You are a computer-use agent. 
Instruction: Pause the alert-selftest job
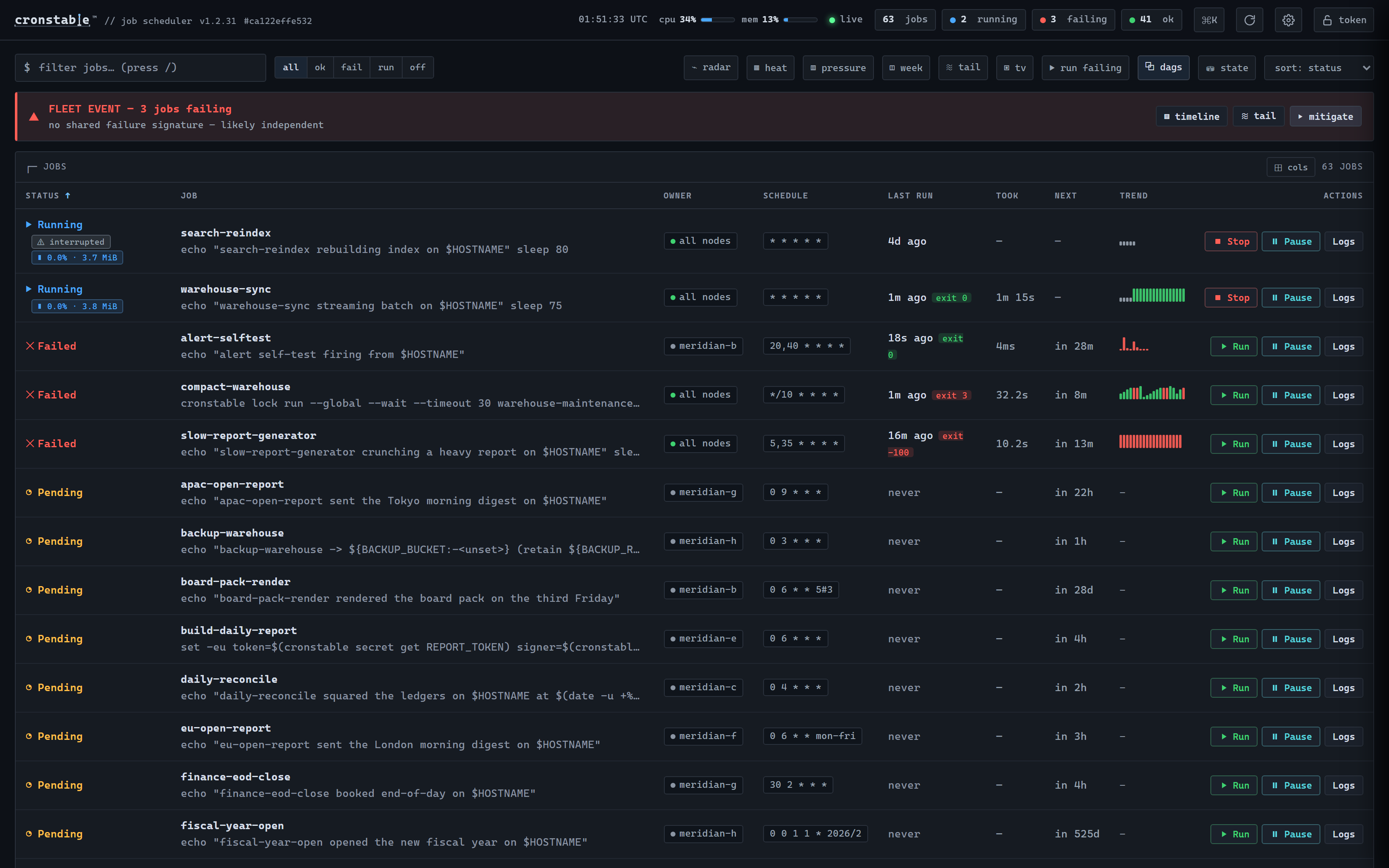pos(1291,347)
